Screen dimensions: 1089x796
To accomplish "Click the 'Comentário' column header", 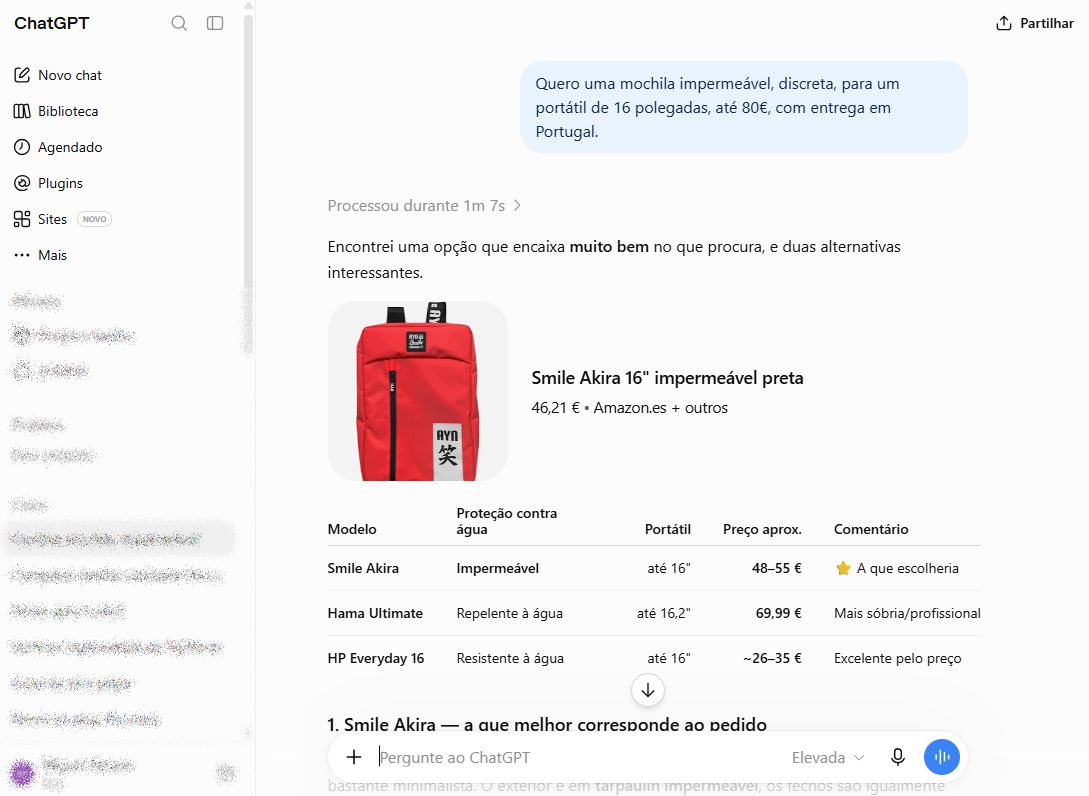I will [x=871, y=529].
